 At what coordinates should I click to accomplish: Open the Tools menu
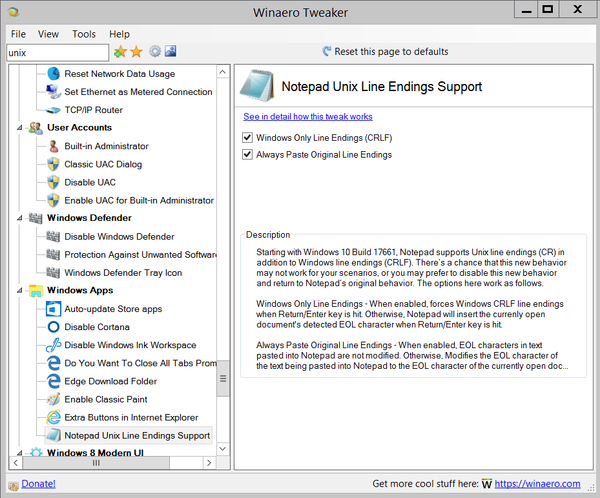(84, 34)
